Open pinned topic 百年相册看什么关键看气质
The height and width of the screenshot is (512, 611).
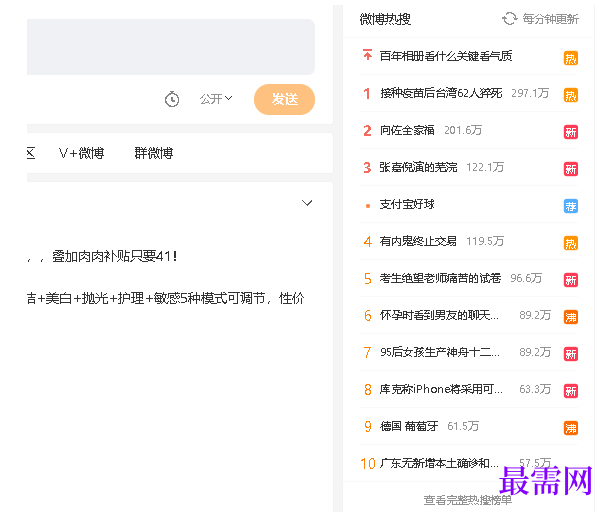[446, 56]
